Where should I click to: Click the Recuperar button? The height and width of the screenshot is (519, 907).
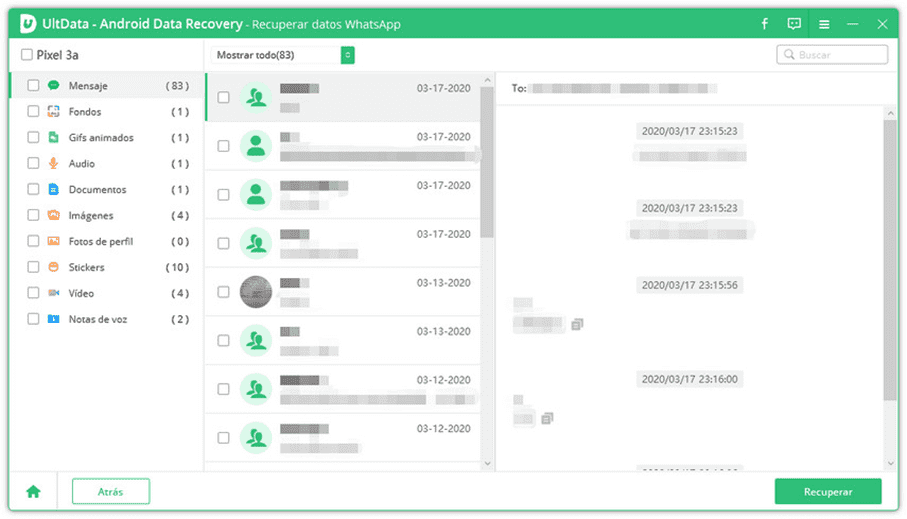828,491
